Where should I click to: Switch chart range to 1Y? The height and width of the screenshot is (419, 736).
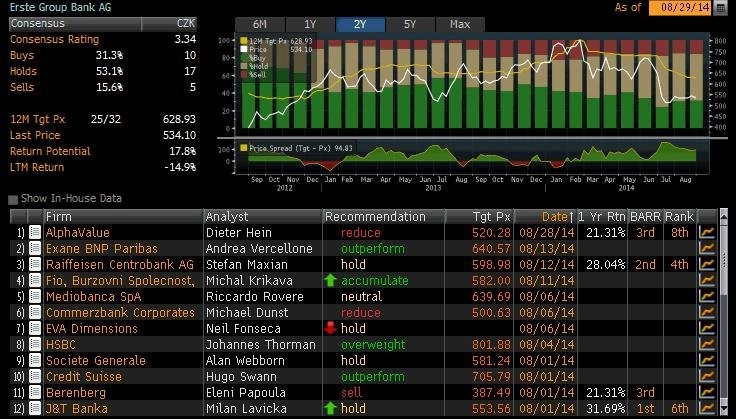pos(310,24)
